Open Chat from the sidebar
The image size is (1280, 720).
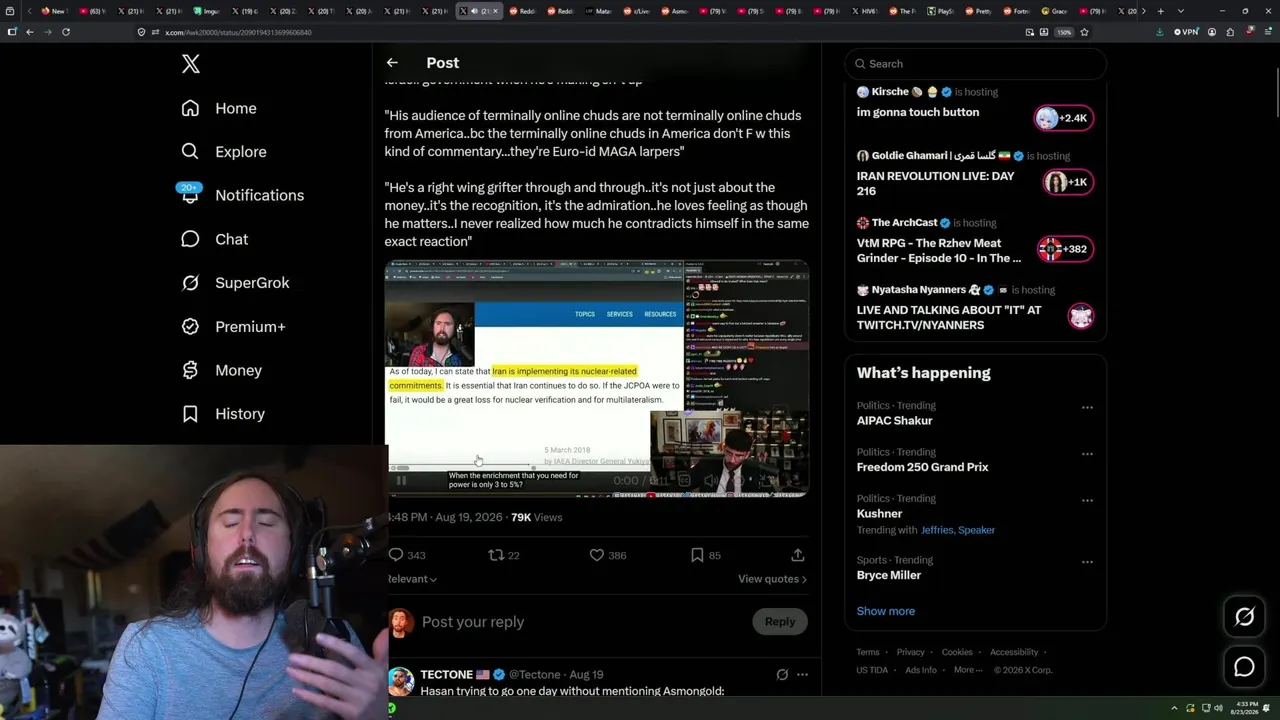(x=214, y=239)
